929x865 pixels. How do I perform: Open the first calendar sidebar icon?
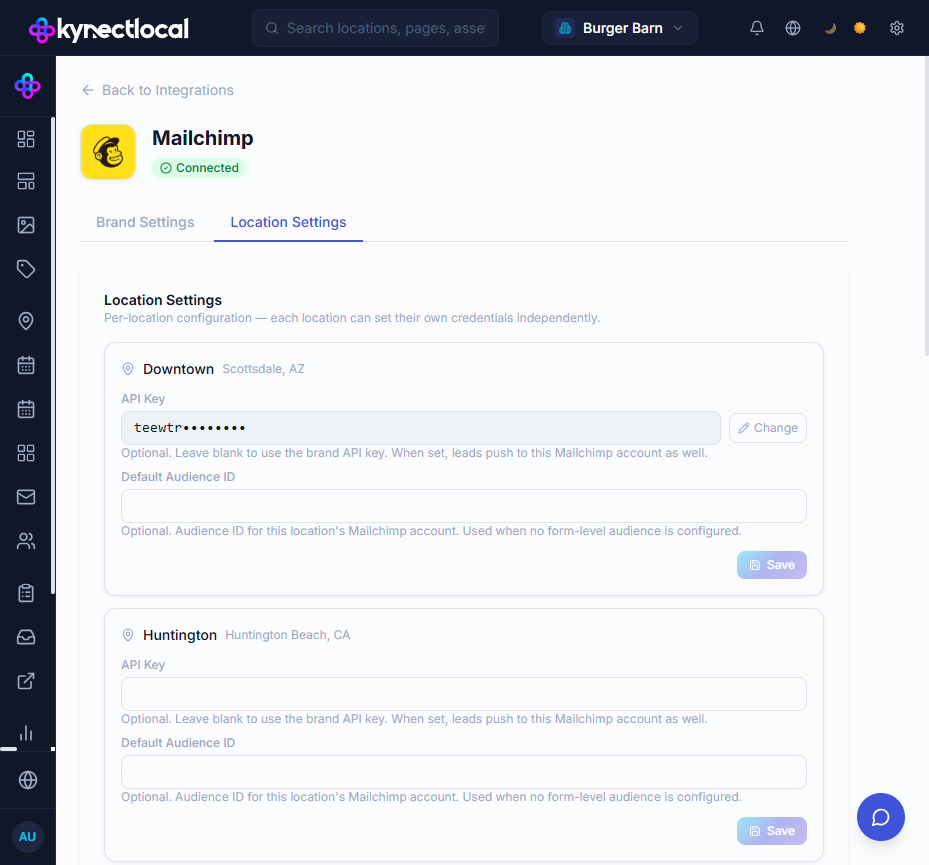(x=26, y=365)
